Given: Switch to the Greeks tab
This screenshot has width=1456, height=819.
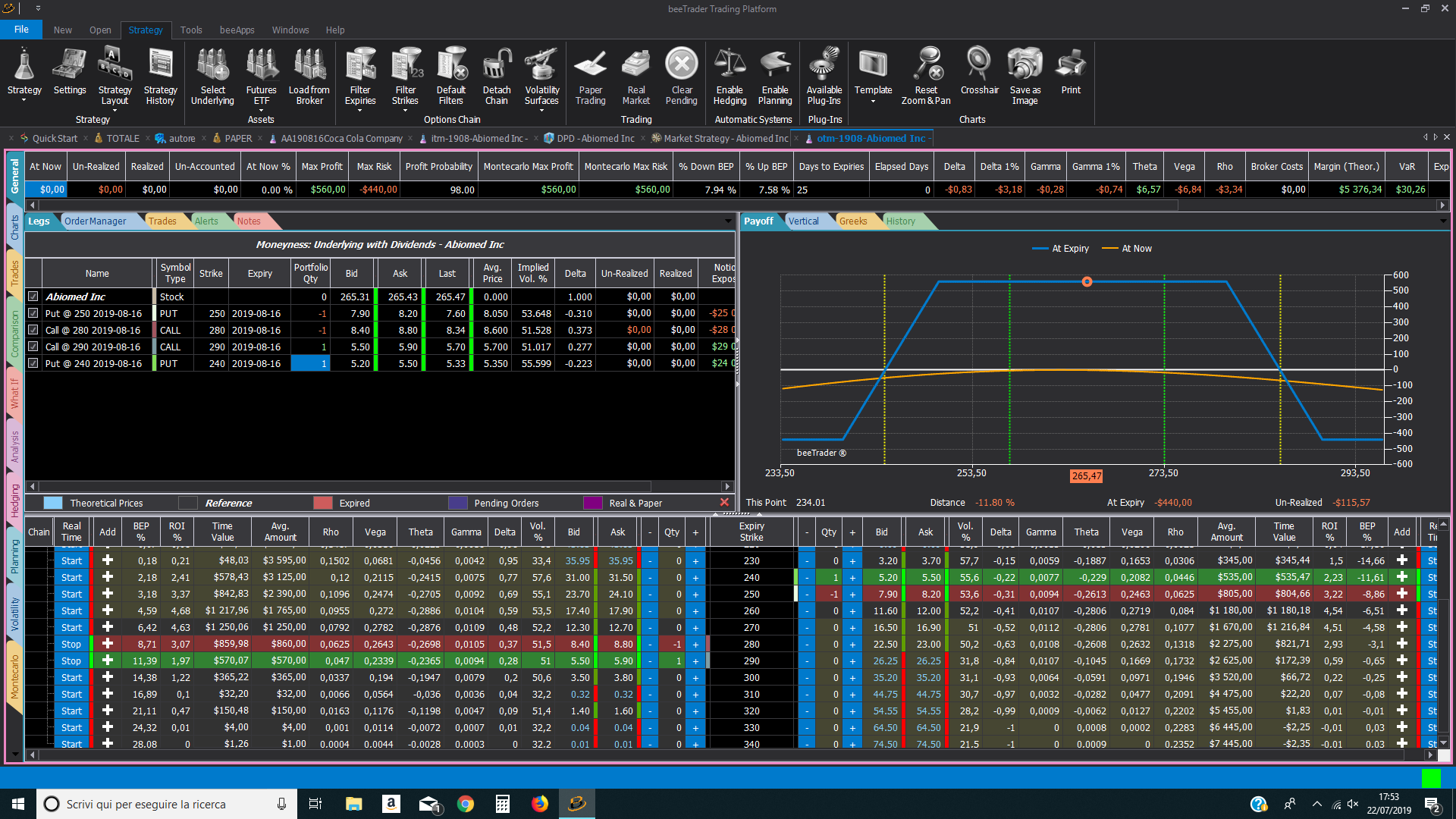Looking at the screenshot, I should [x=852, y=221].
